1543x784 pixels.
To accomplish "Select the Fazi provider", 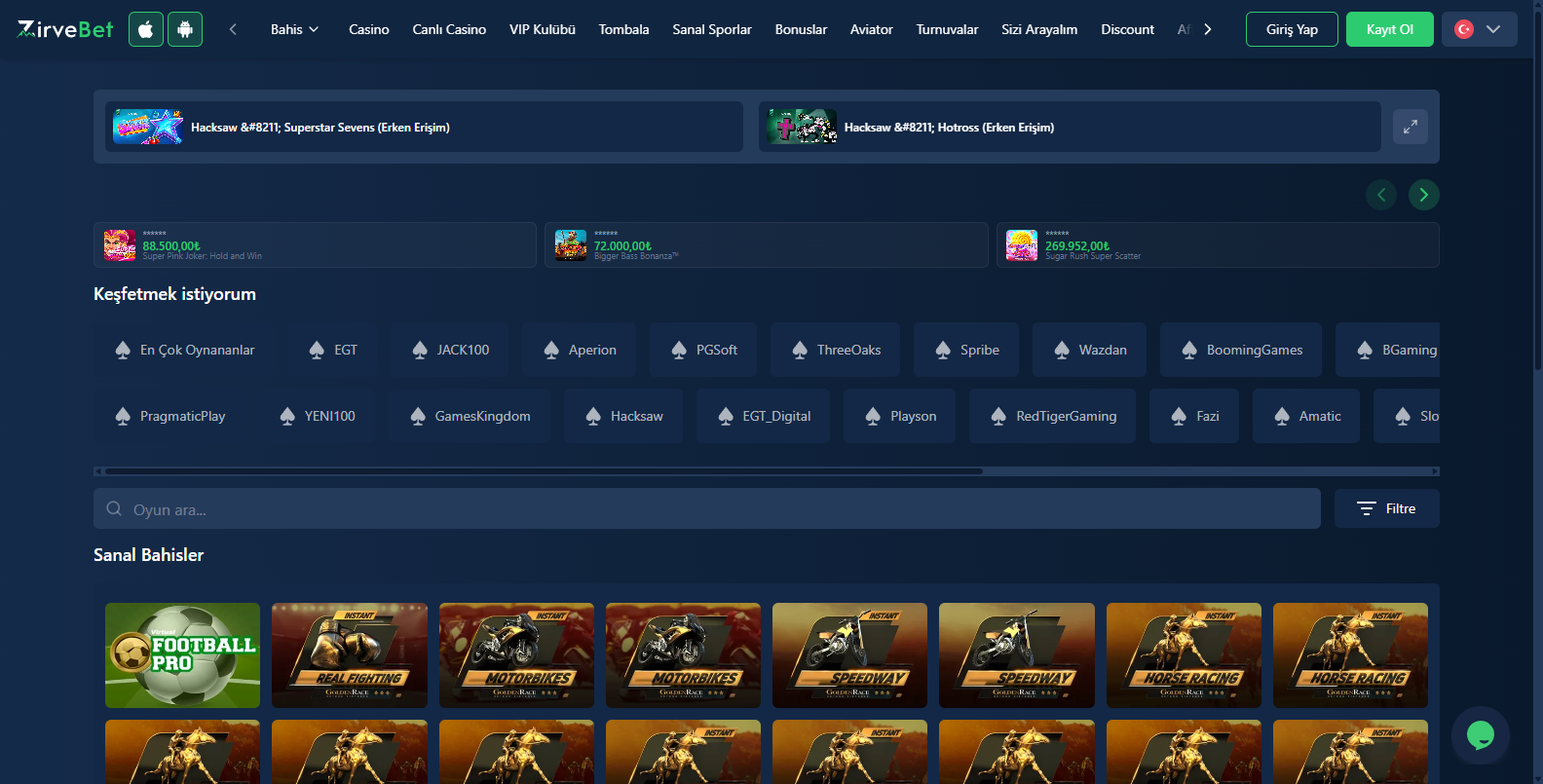I will (1194, 416).
